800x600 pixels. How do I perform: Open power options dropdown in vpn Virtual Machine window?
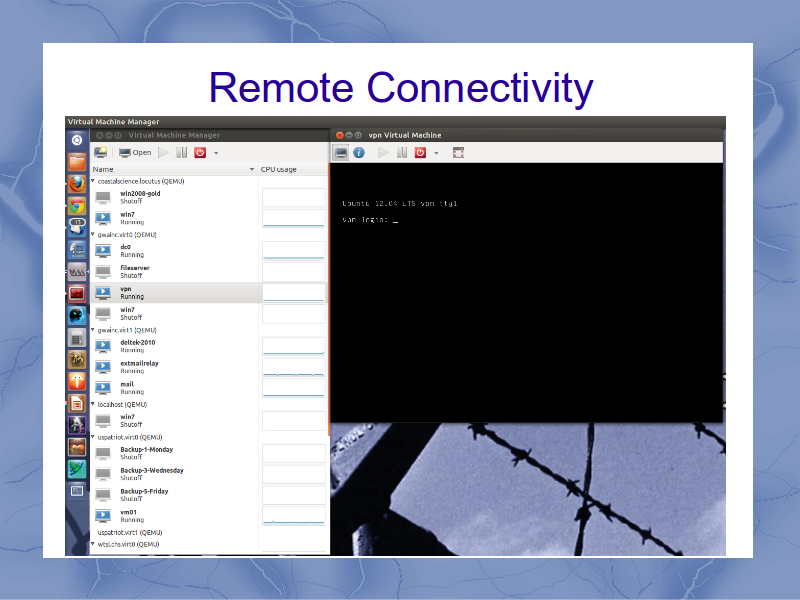pos(436,153)
